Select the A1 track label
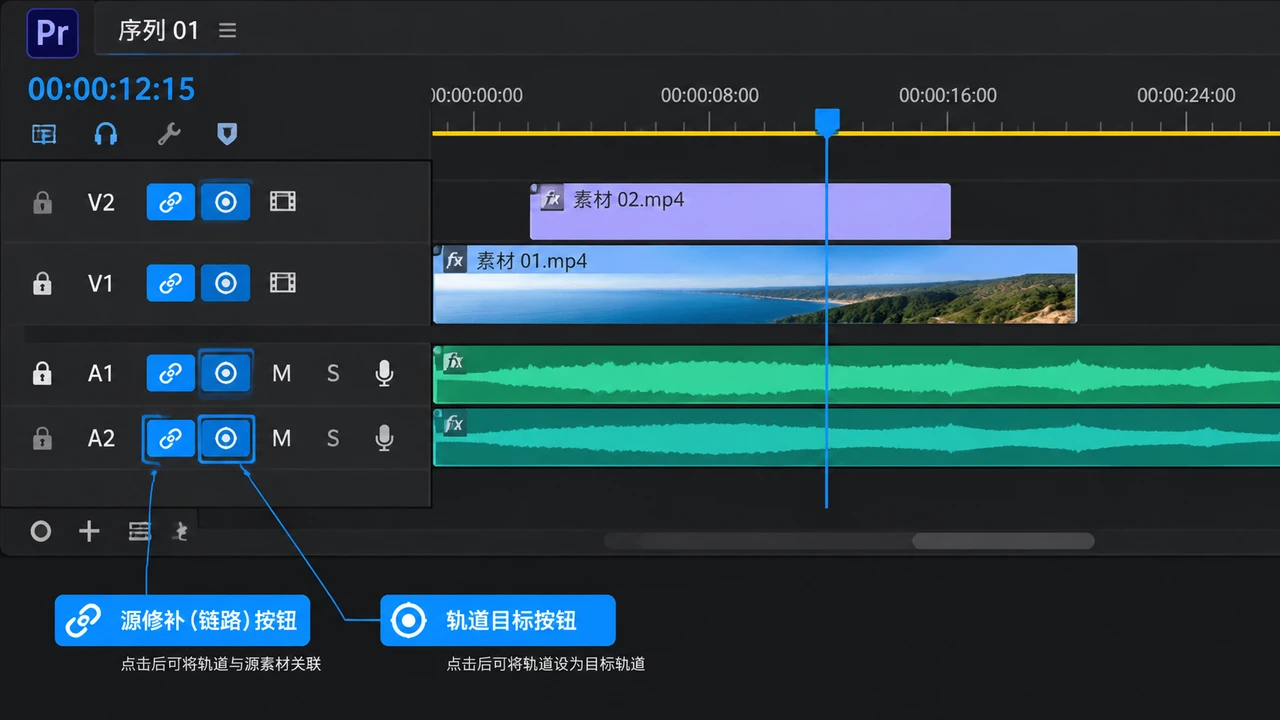Viewport: 1280px width, 720px height. point(101,374)
